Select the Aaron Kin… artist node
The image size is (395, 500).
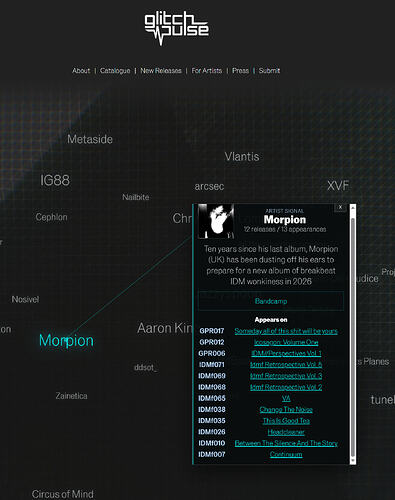[x=165, y=328]
